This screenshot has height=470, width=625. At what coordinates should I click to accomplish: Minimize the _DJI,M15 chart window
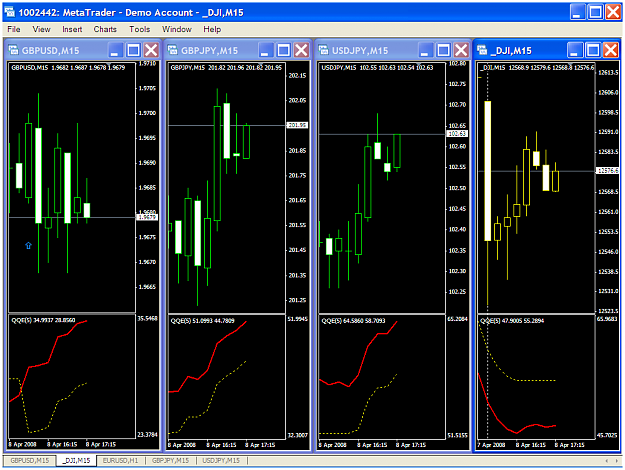pyautogui.click(x=574, y=50)
